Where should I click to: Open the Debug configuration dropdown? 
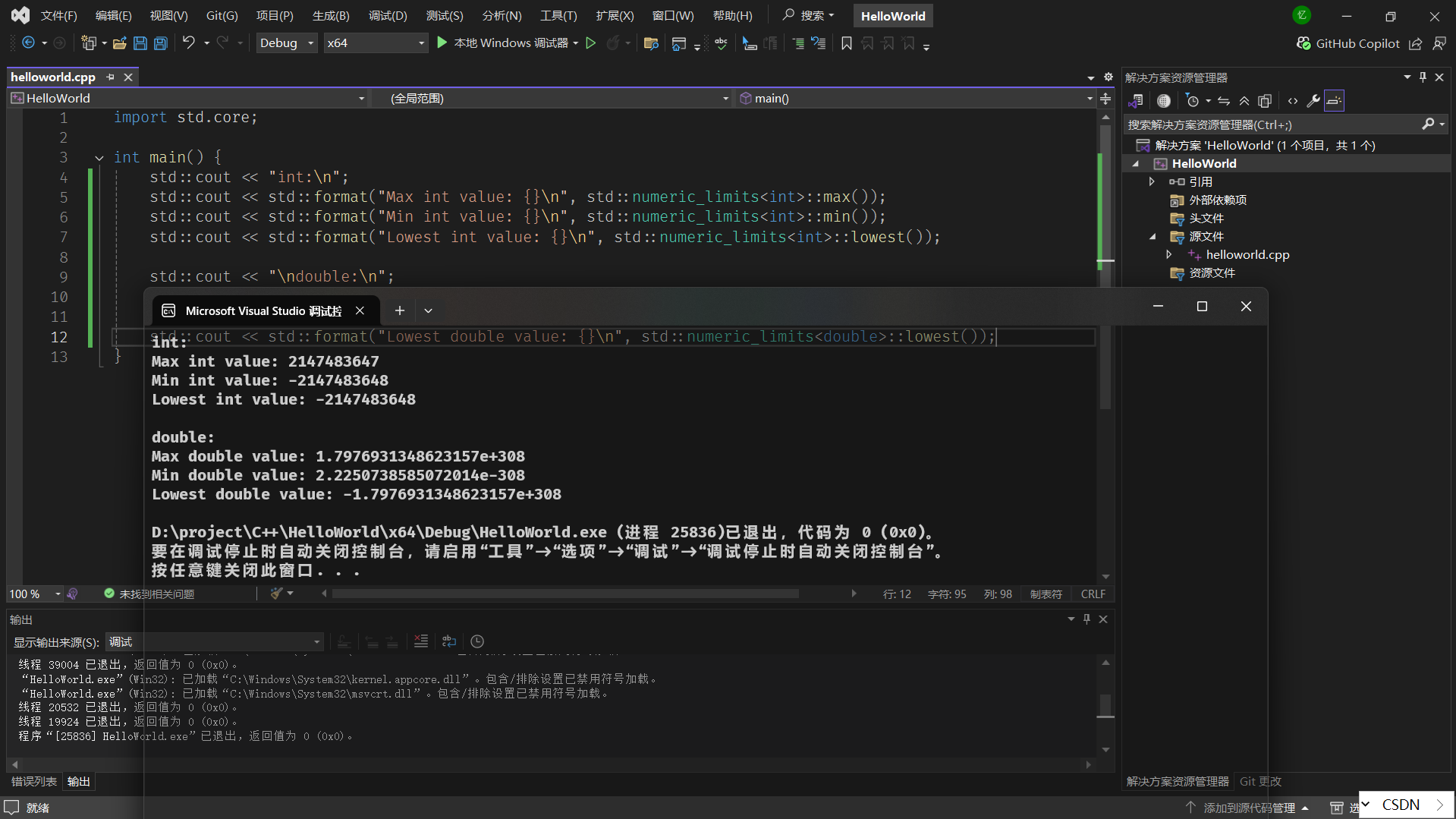[x=287, y=43]
